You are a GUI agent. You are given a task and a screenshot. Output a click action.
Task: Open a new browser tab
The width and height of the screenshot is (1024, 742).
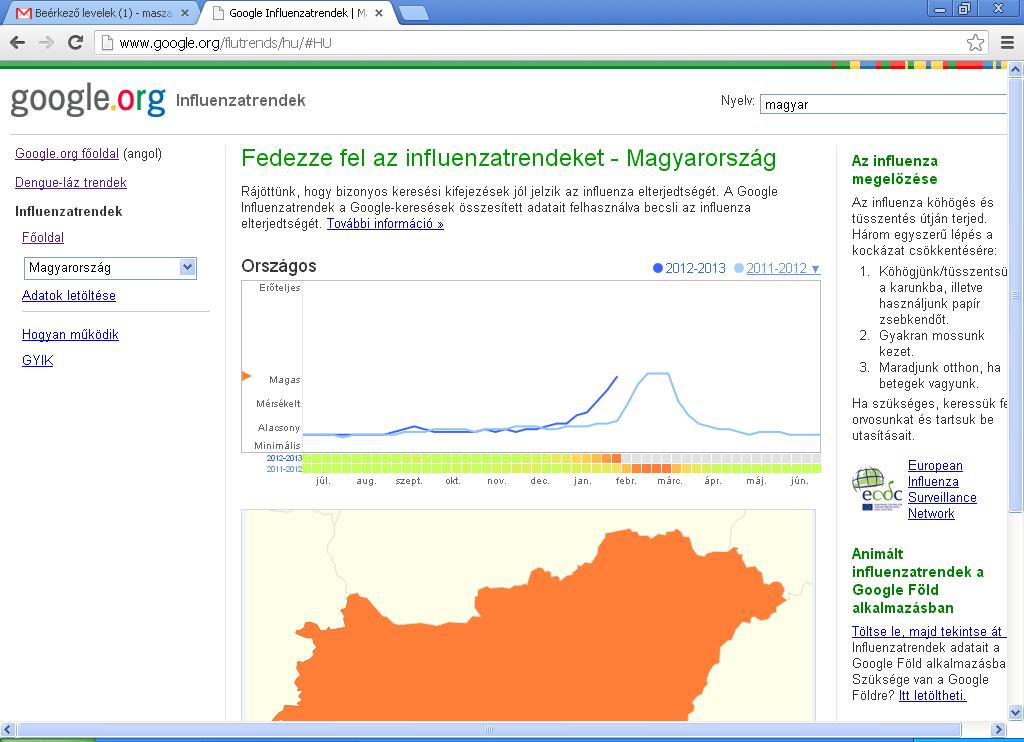click(413, 13)
